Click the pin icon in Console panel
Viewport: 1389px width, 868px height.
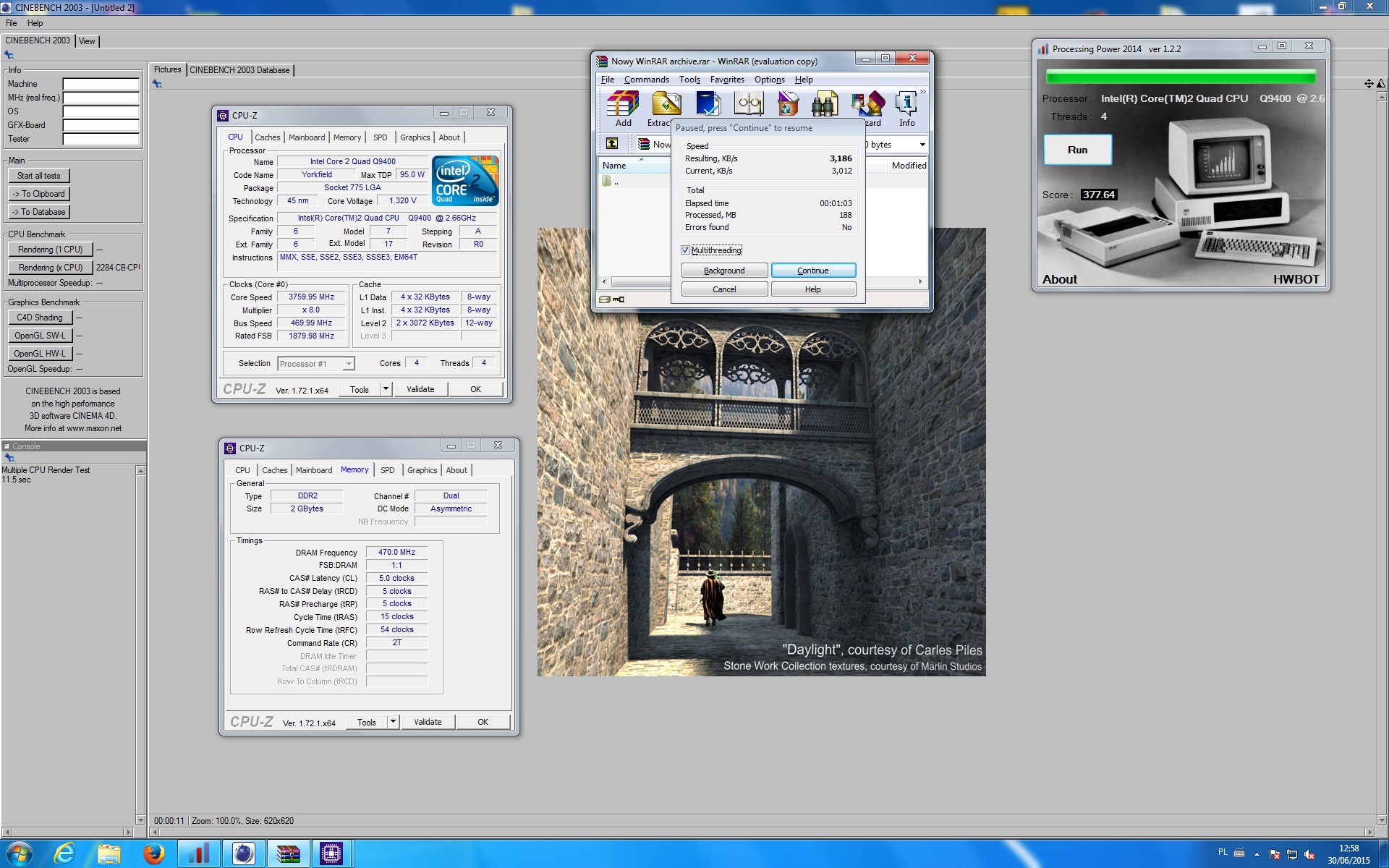(x=9, y=458)
